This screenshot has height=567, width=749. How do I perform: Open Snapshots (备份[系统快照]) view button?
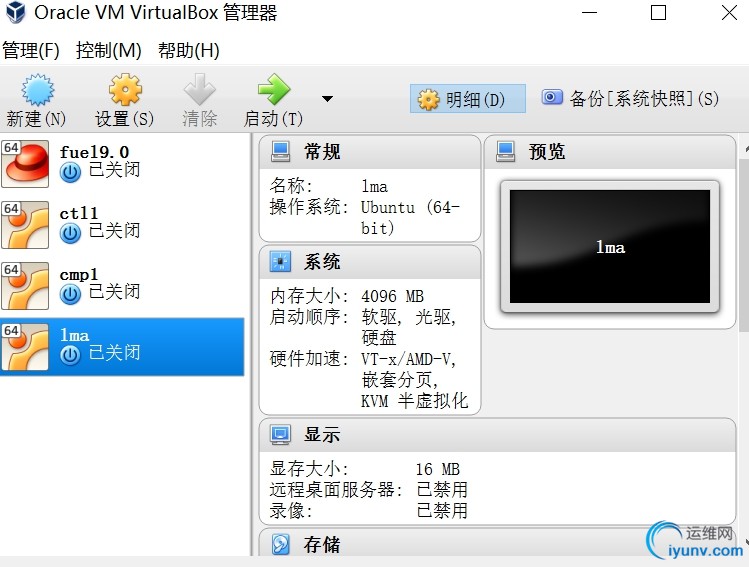(x=630, y=98)
